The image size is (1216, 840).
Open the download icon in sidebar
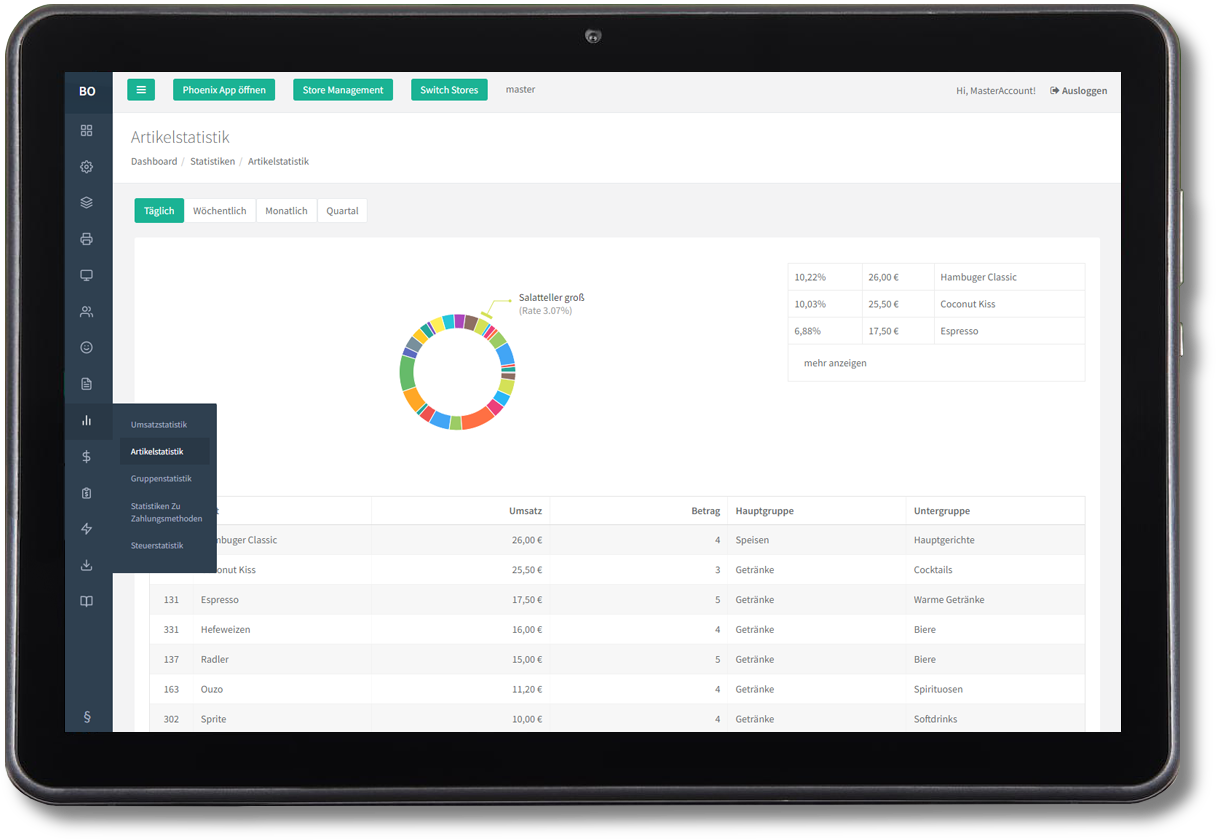pos(87,565)
